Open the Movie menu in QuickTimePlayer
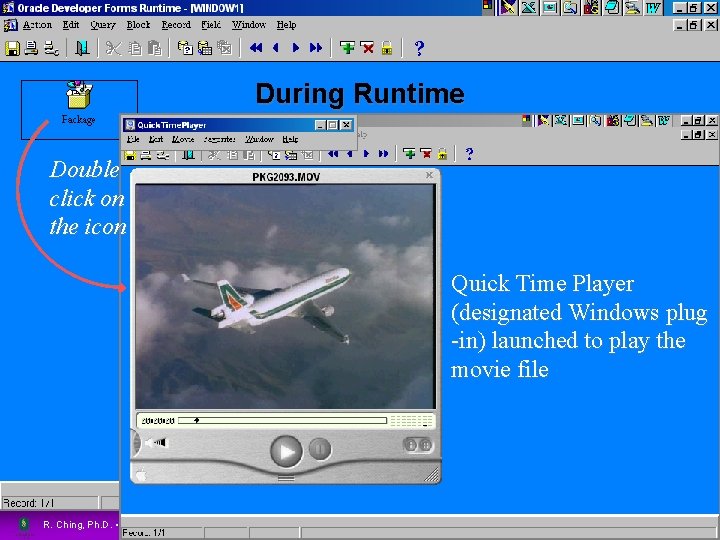The width and height of the screenshot is (720, 540). point(183,139)
